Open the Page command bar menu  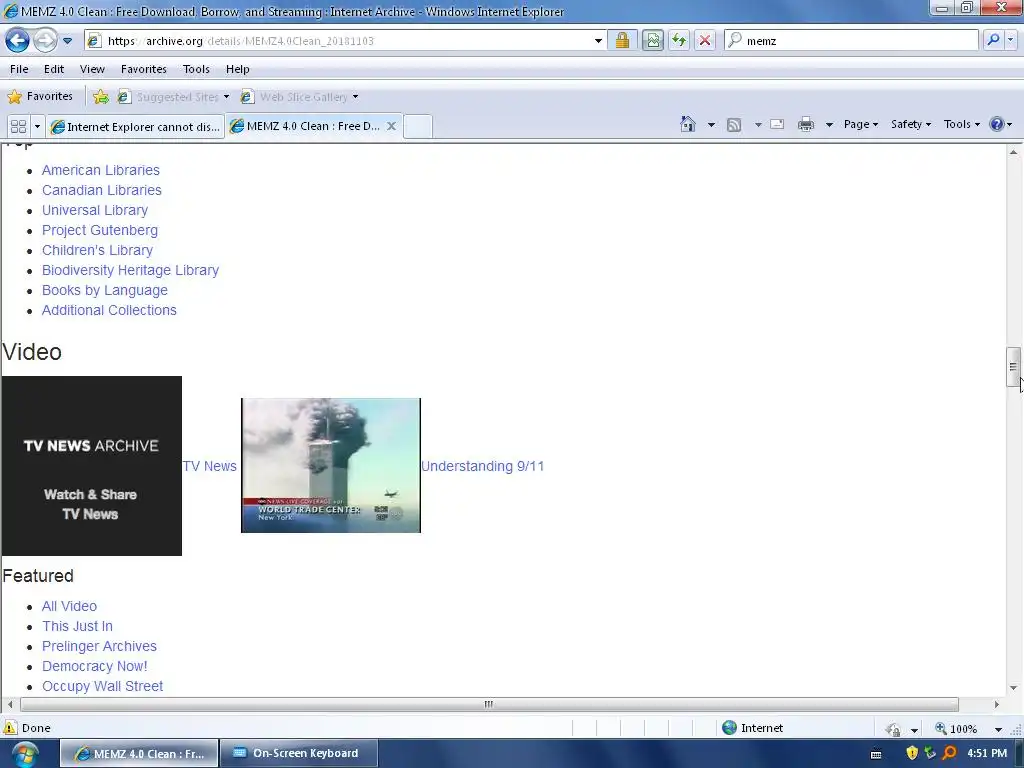tap(861, 124)
